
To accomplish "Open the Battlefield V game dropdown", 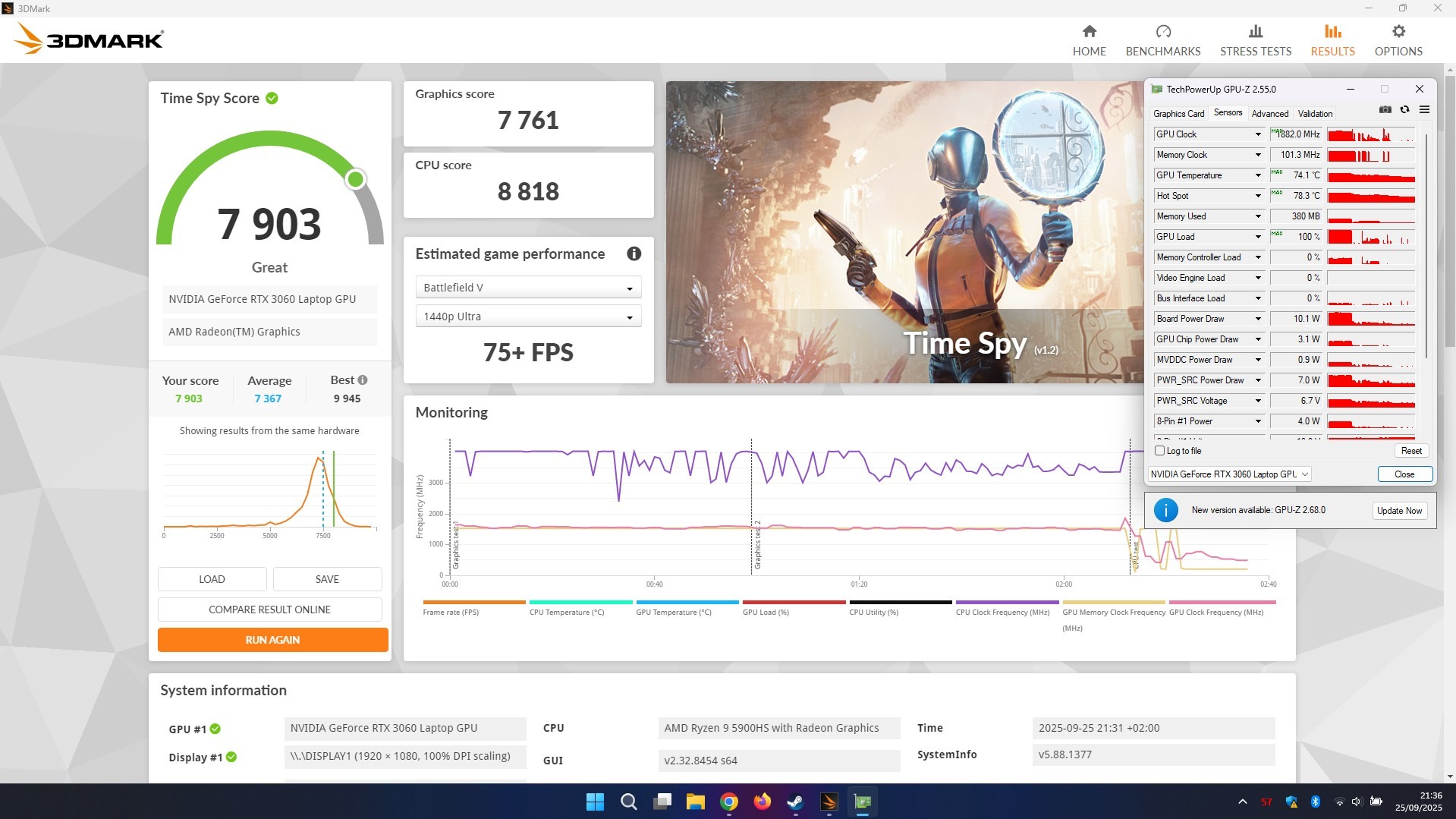I will click(528, 288).
